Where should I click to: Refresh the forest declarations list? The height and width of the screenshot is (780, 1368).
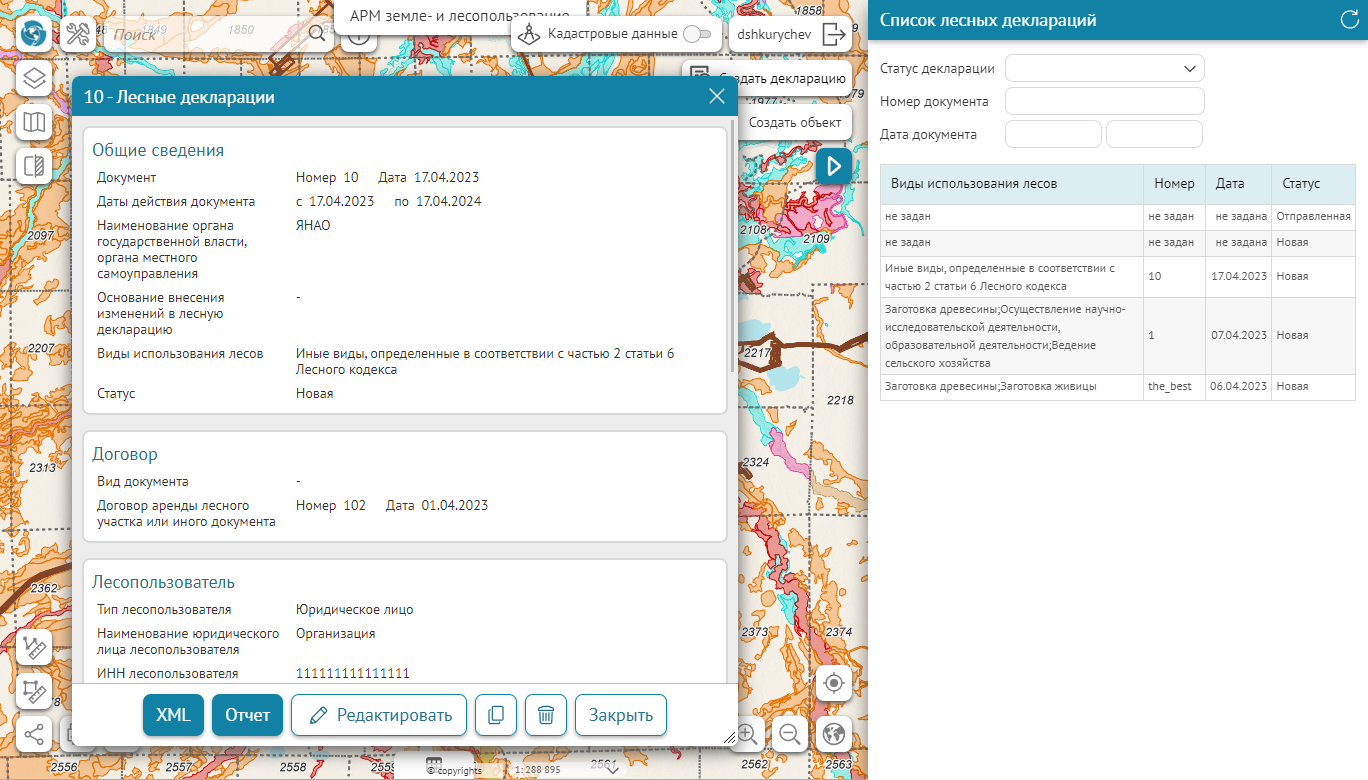1348,20
